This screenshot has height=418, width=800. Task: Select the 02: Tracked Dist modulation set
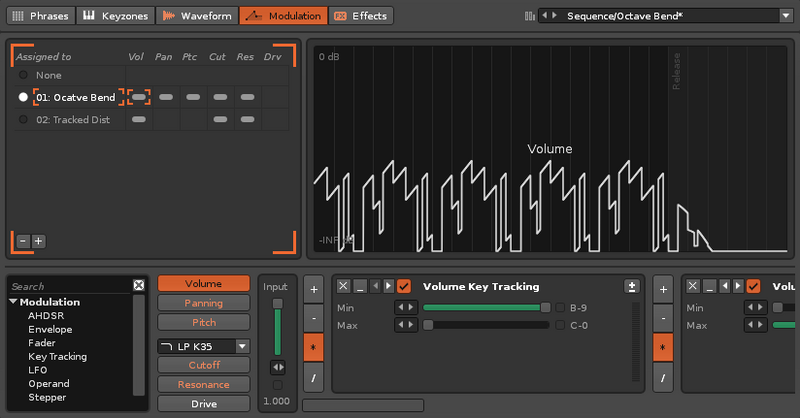(x=72, y=119)
